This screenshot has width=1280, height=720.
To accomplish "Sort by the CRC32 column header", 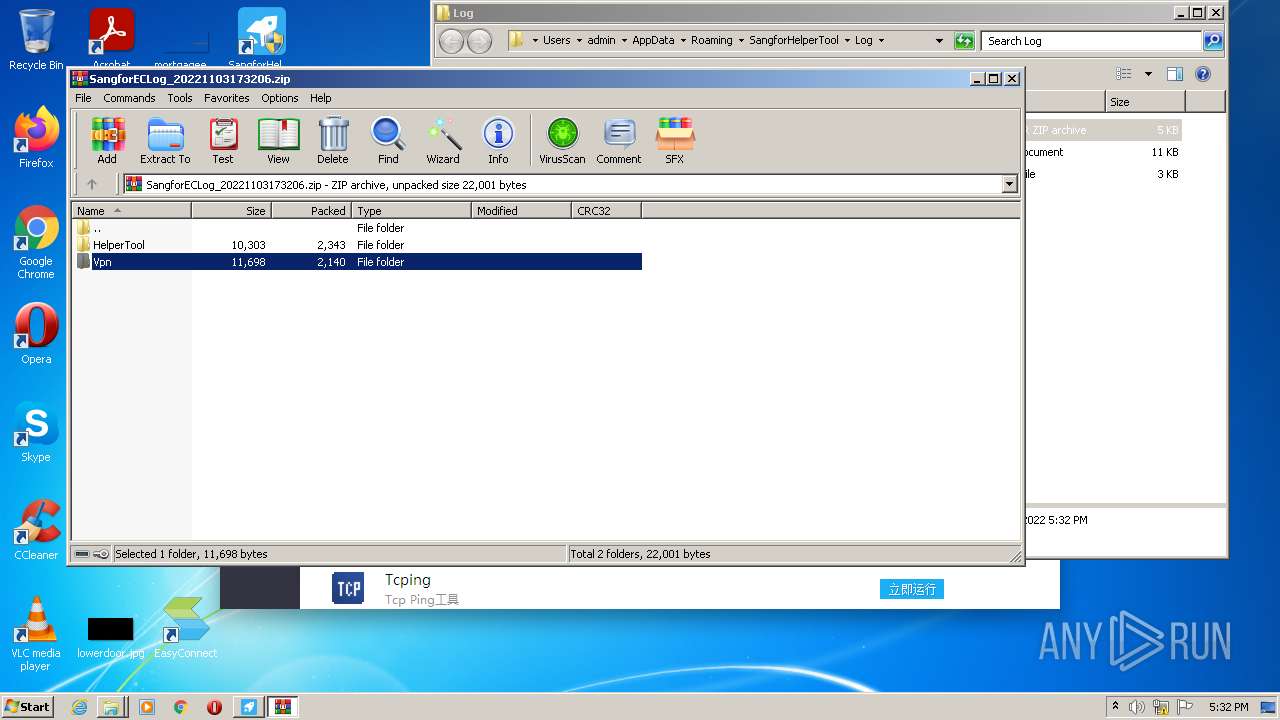I will coord(607,211).
